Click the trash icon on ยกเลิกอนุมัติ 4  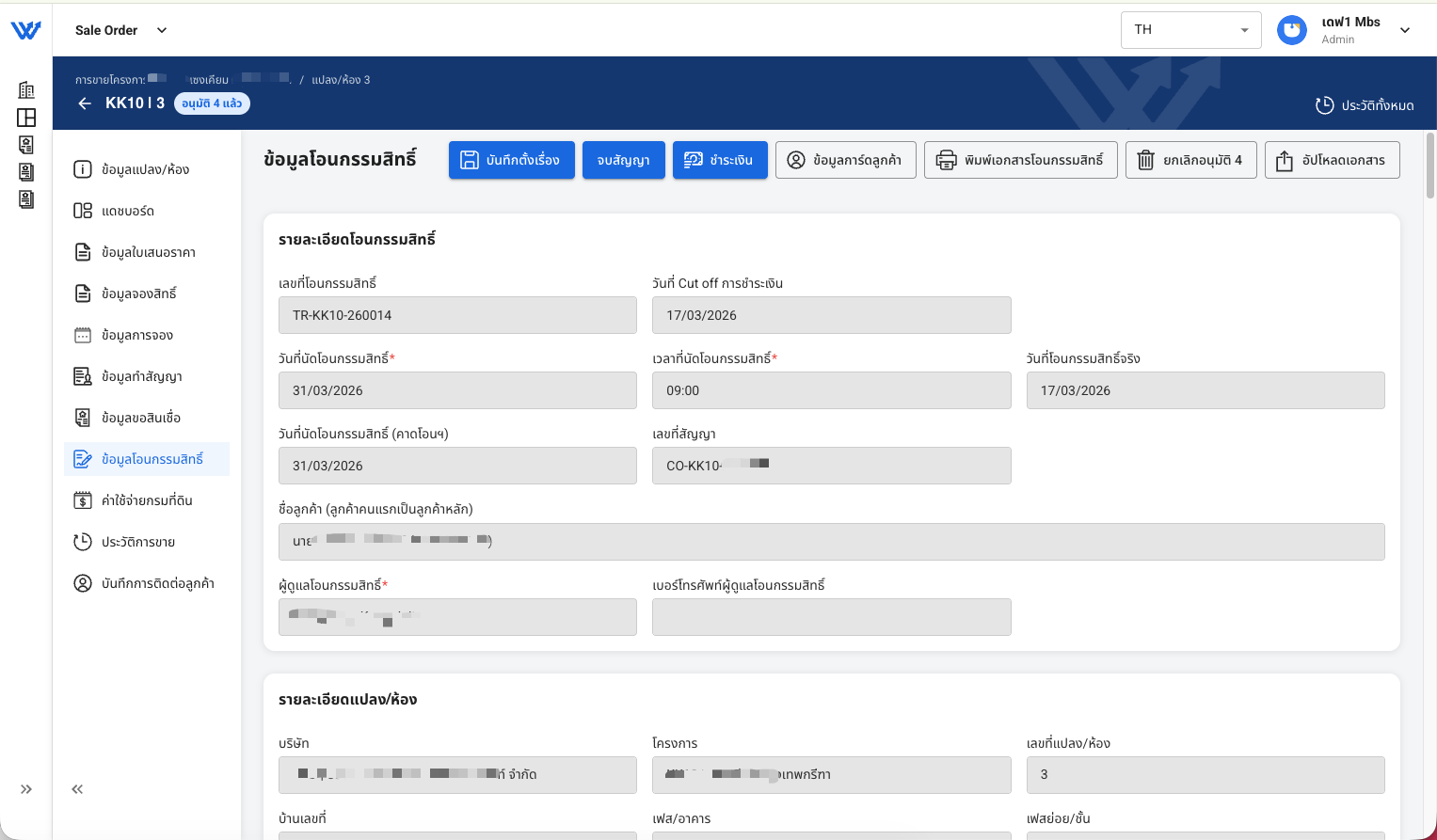point(1144,160)
